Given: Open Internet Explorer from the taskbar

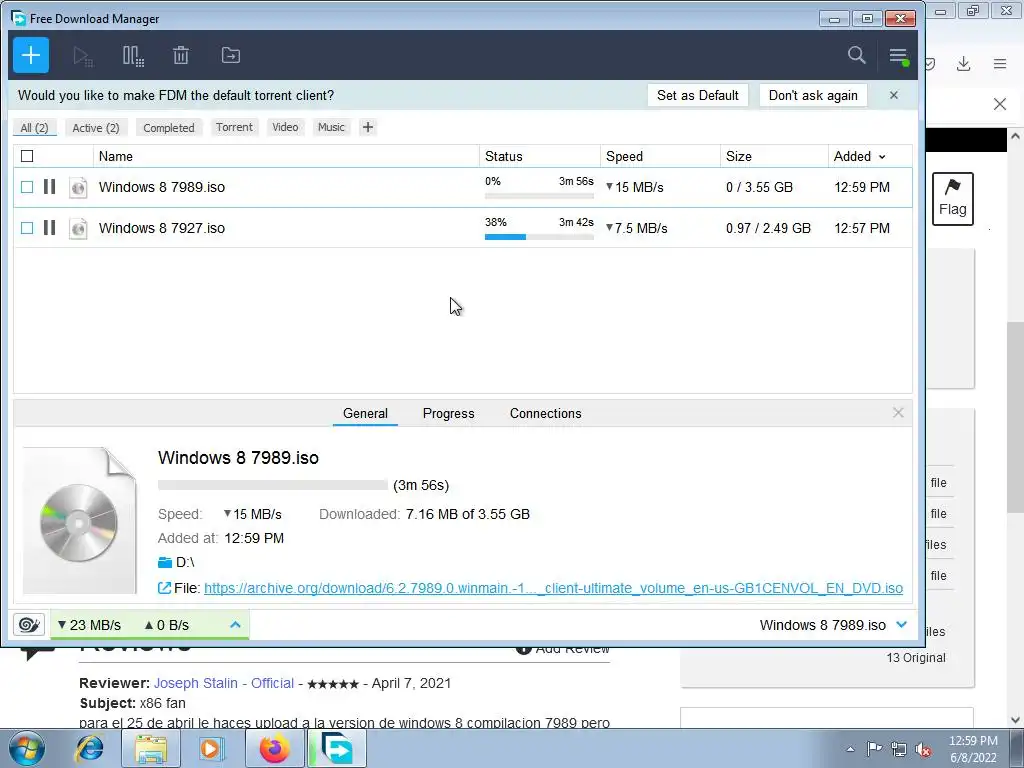Looking at the screenshot, I should [89, 748].
